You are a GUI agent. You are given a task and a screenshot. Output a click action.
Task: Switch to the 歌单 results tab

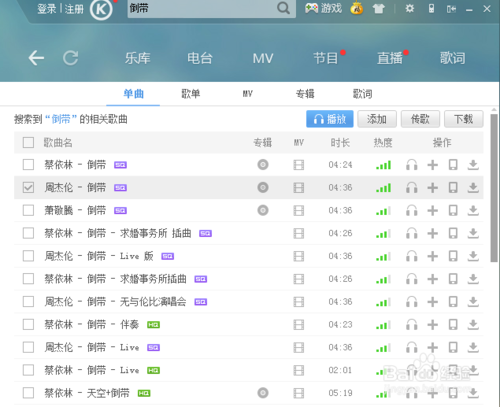[191, 94]
